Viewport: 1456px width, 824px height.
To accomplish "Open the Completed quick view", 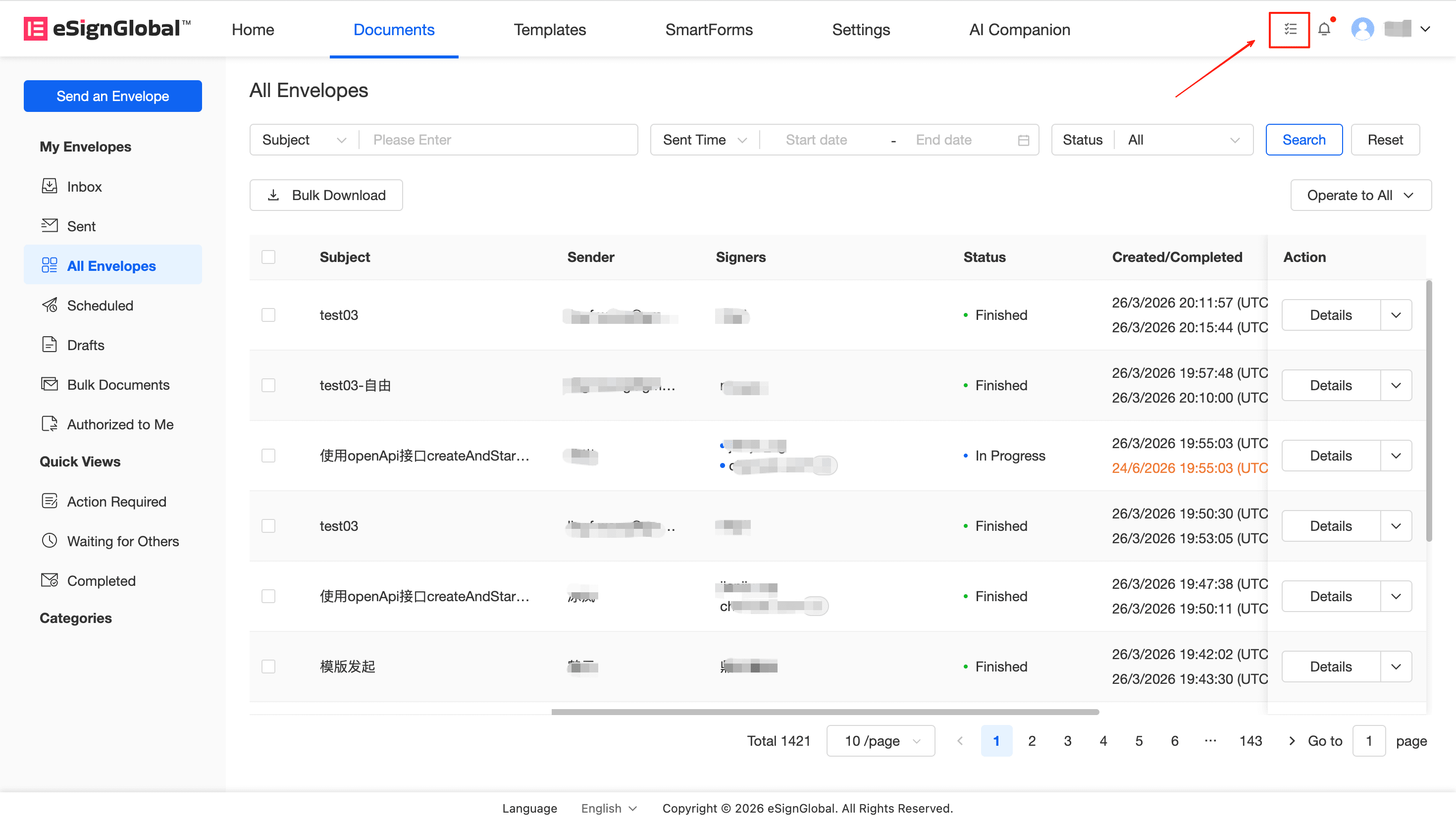I will (x=102, y=581).
